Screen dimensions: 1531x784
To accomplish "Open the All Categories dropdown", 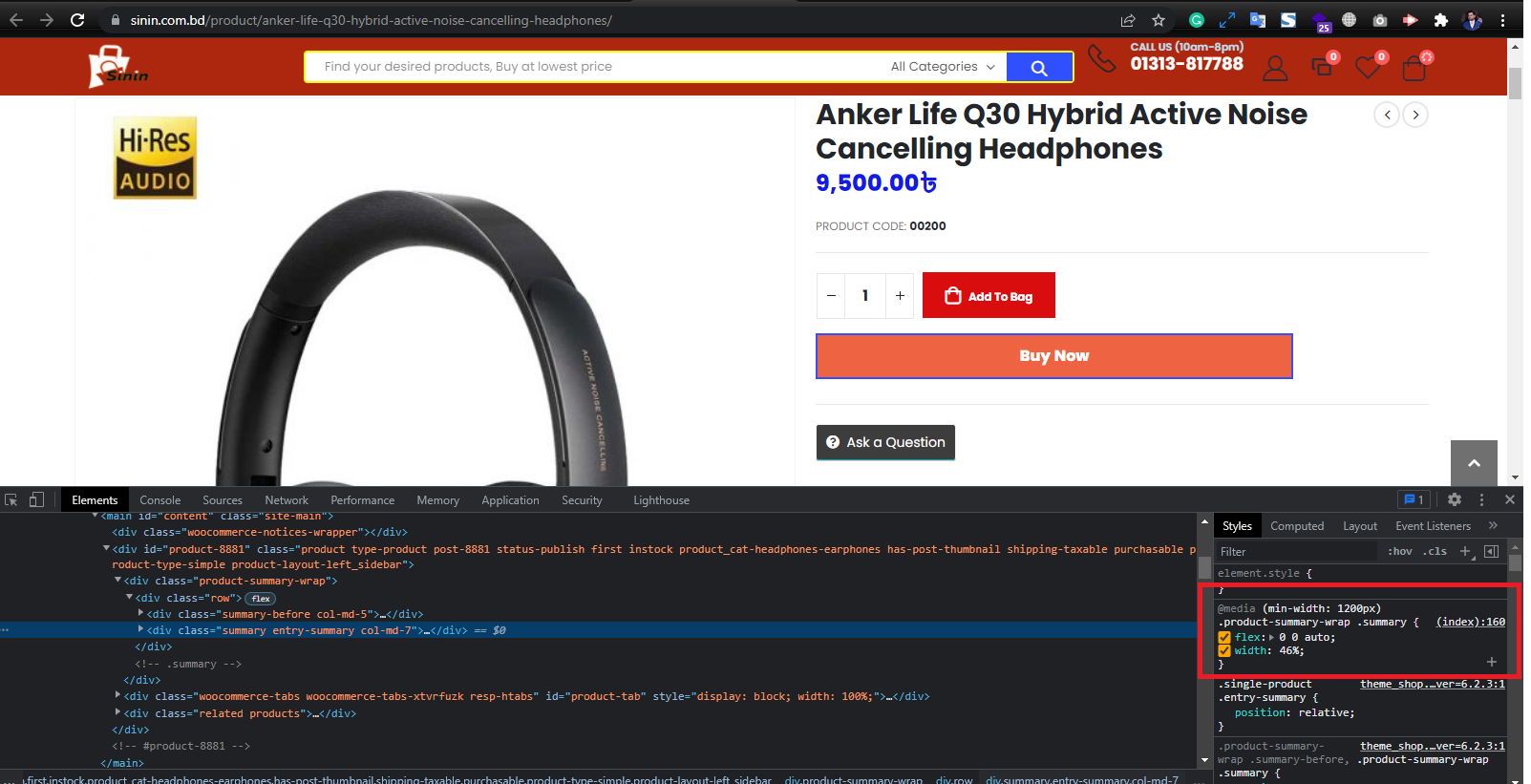I will click(943, 67).
